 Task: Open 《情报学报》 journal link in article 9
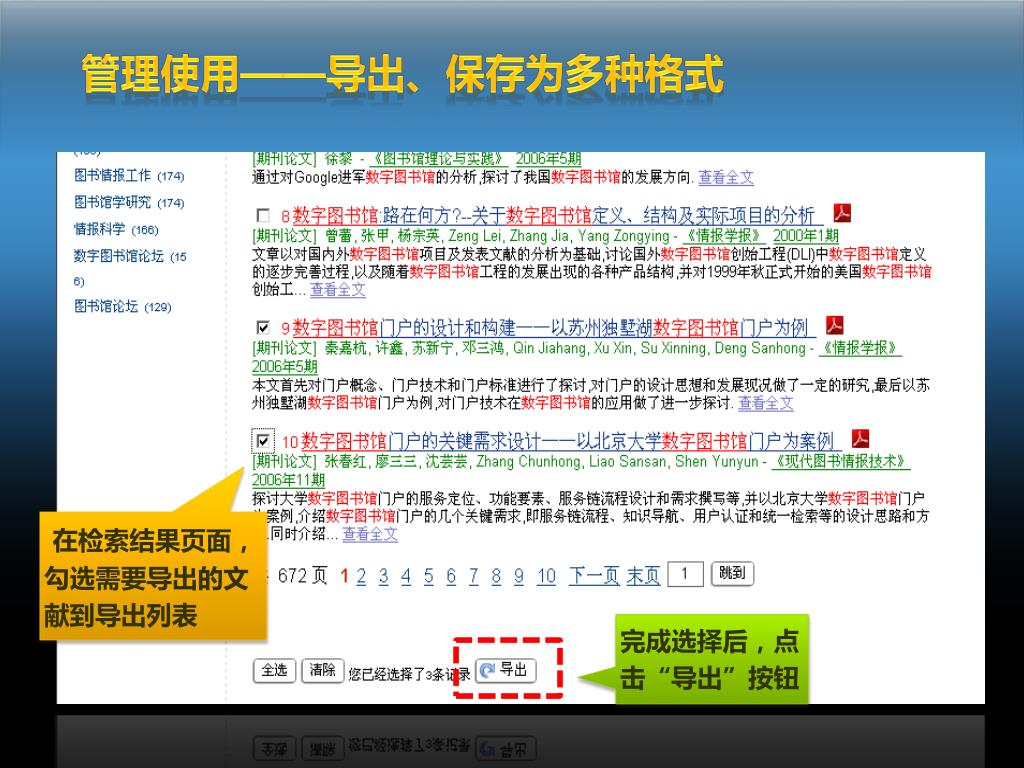860,347
